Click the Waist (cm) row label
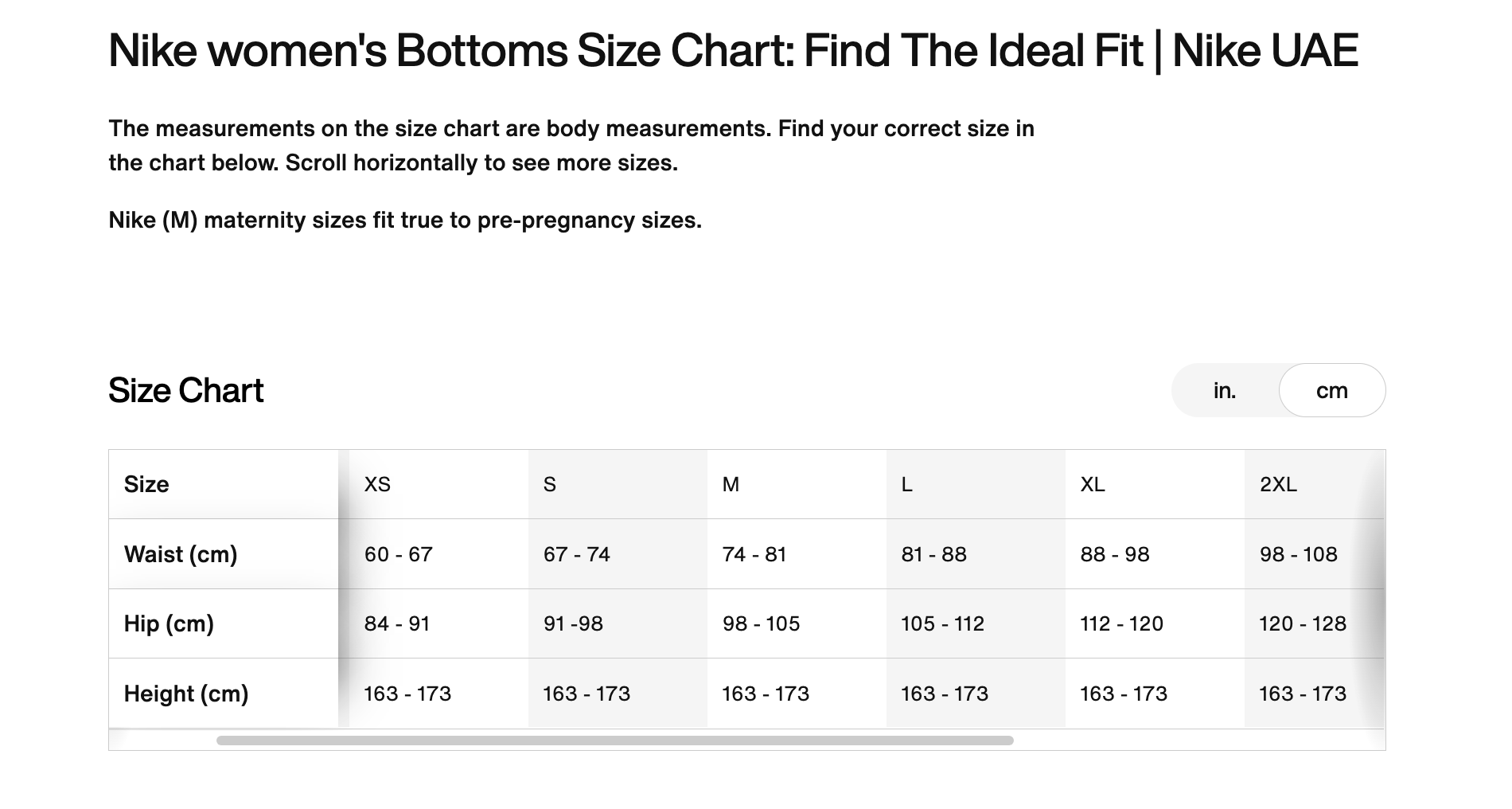This screenshot has width=1512, height=809. (x=181, y=554)
